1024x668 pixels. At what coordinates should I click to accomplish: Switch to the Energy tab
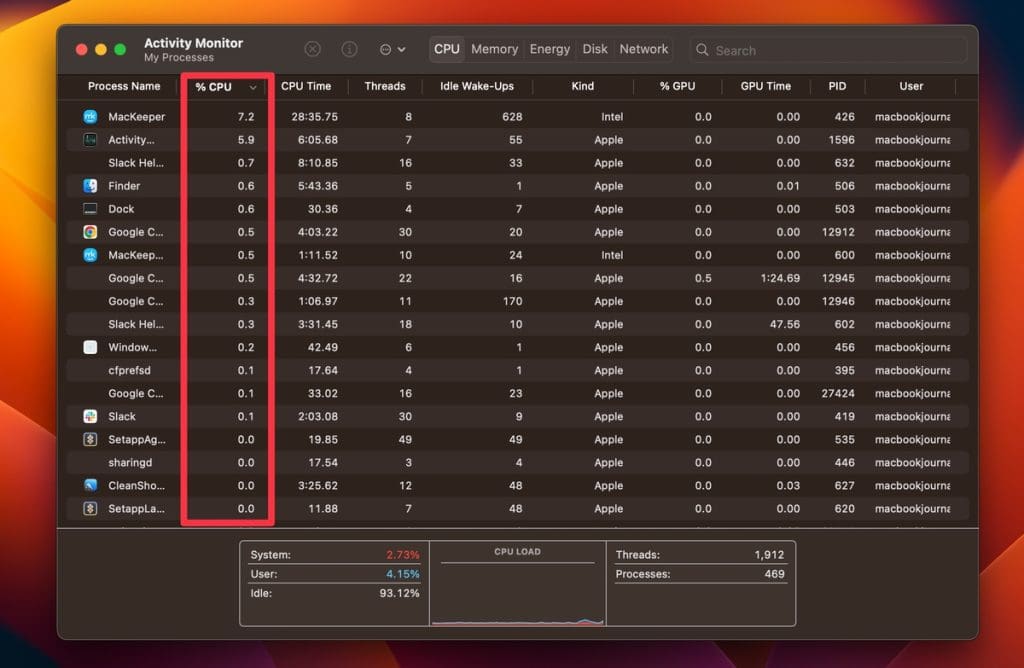(549, 49)
